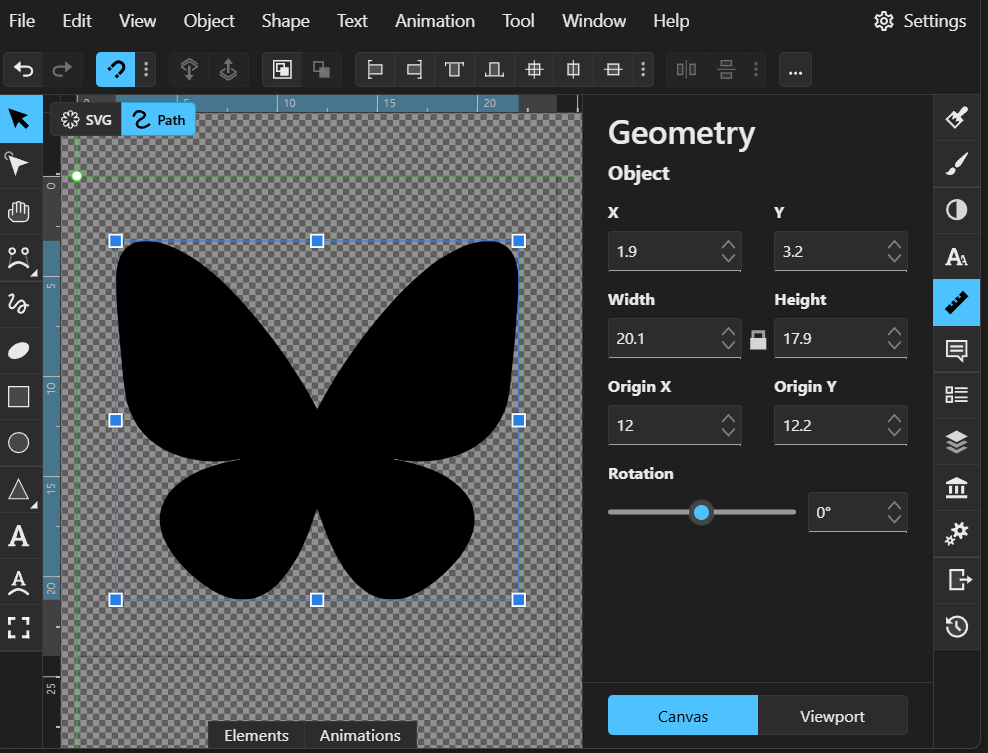
Task: Open the alignment options three-dot menu
Action: pos(644,69)
